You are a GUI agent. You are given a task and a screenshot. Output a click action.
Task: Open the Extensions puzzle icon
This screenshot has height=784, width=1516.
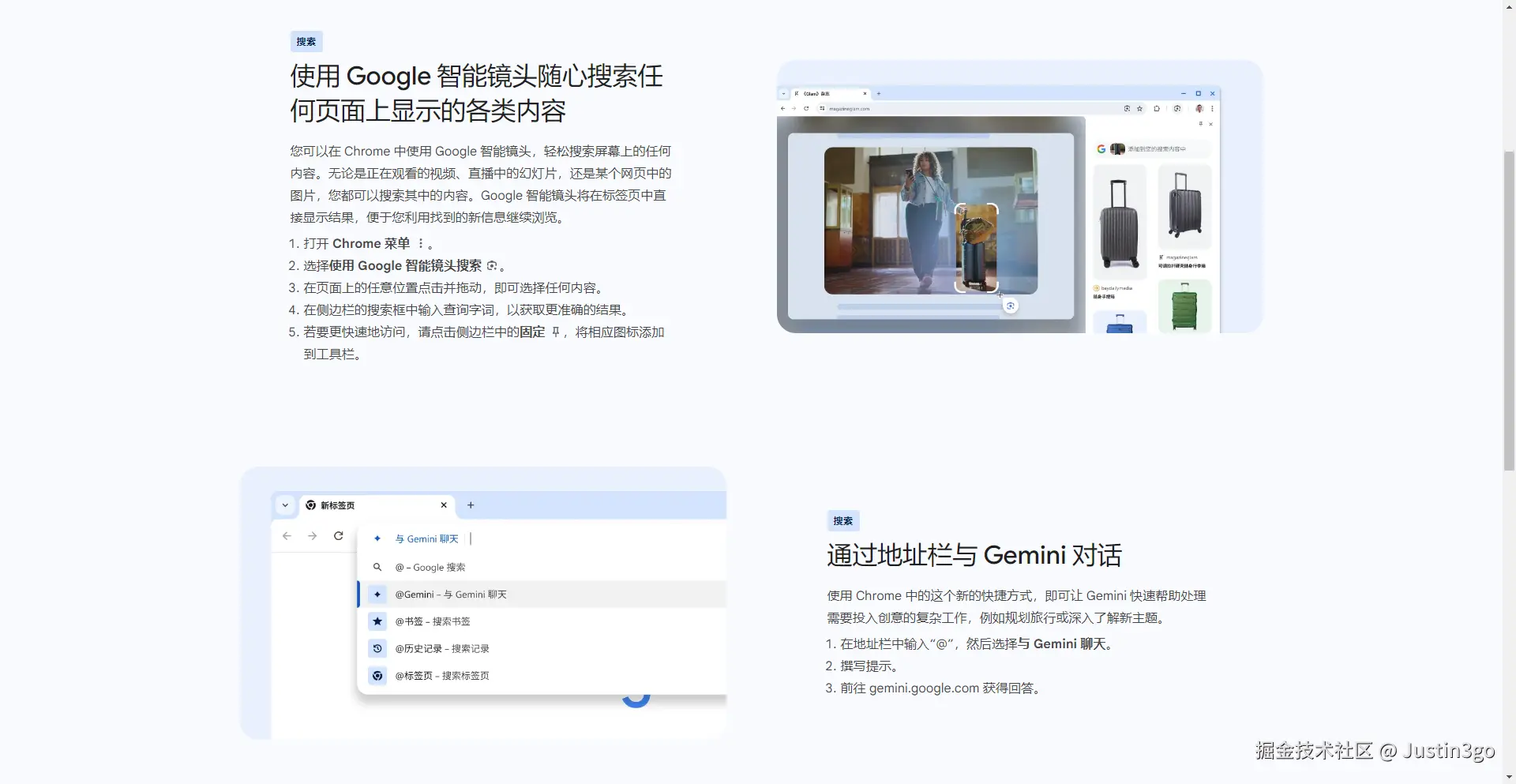pyautogui.click(x=1157, y=108)
